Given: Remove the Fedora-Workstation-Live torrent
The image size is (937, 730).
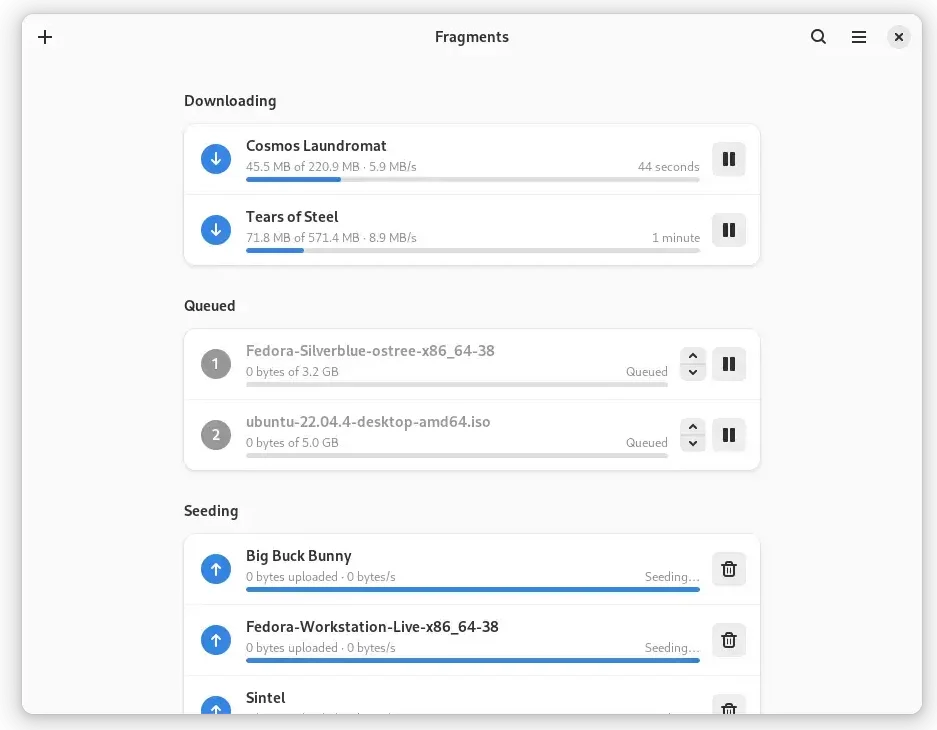Looking at the screenshot, I should [728, 640].
